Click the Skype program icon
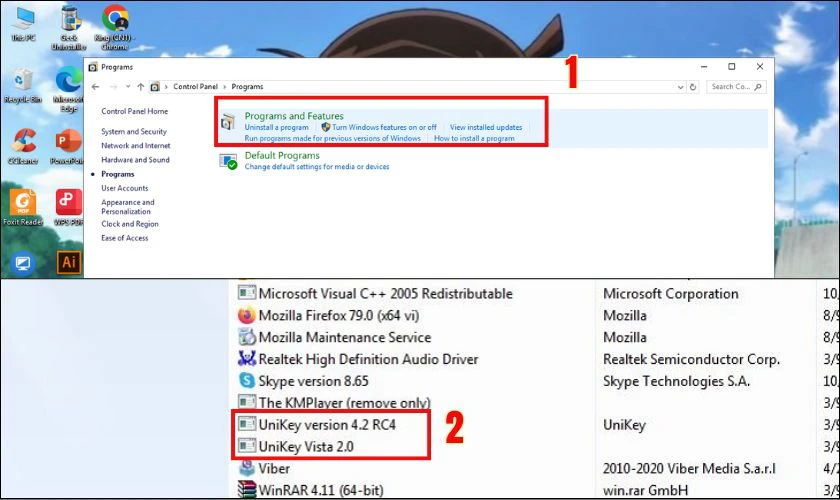Viewport: 840px width, 500px height. (x=246, y=380)
